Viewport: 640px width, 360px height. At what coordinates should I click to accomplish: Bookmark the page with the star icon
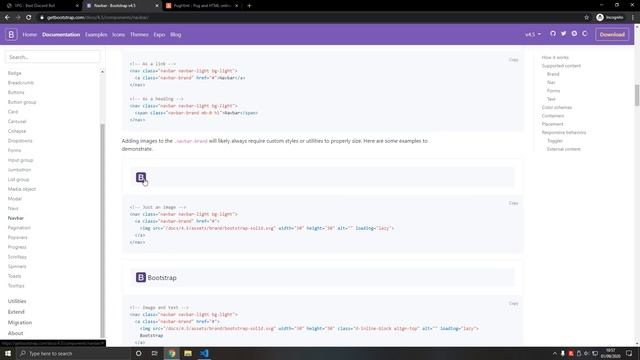(587, 18)
